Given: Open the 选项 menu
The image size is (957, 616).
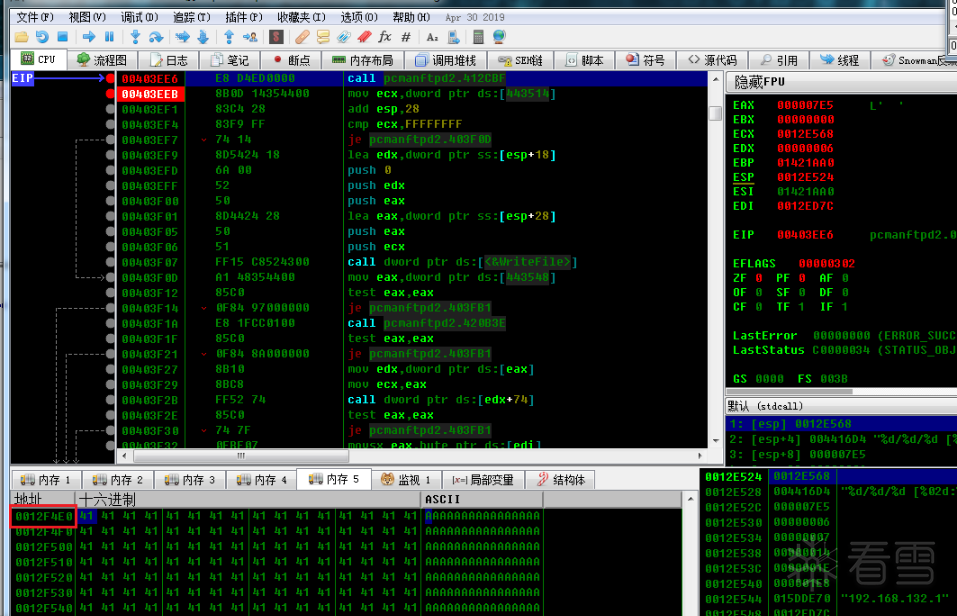Looking at the screenshot, I should [359, 17].
